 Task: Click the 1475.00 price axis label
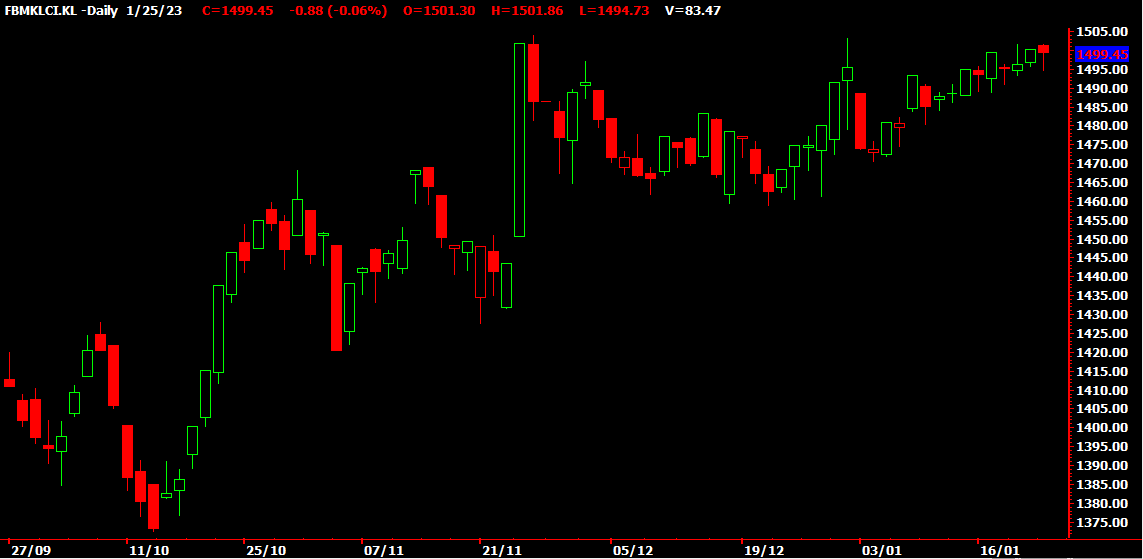(x=1103, y=146)
